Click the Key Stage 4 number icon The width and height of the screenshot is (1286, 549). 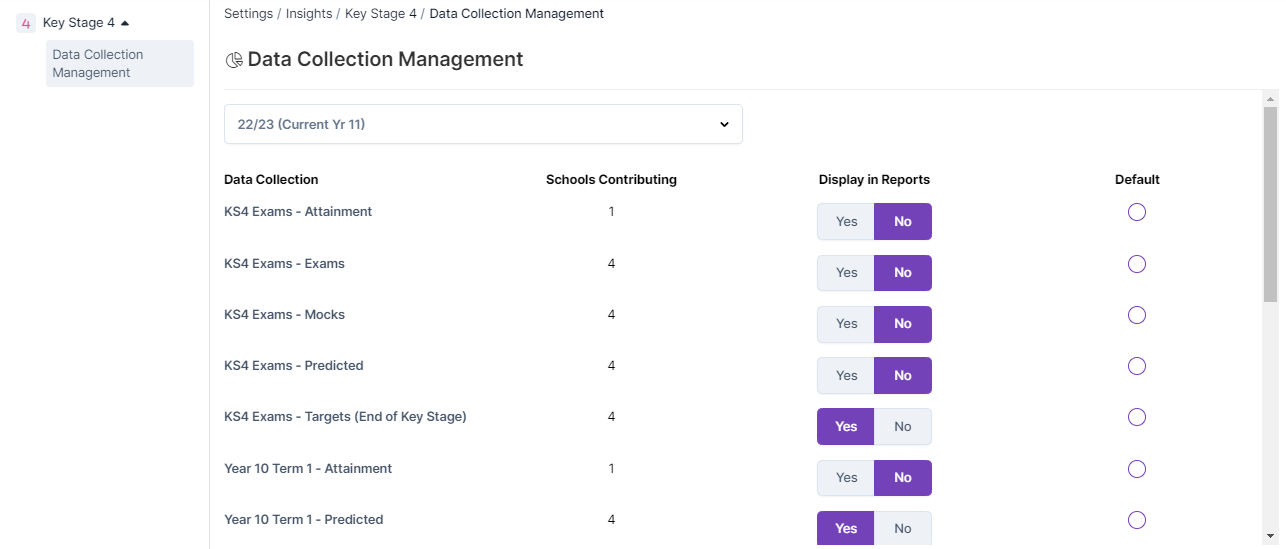[x=26, y=23]
